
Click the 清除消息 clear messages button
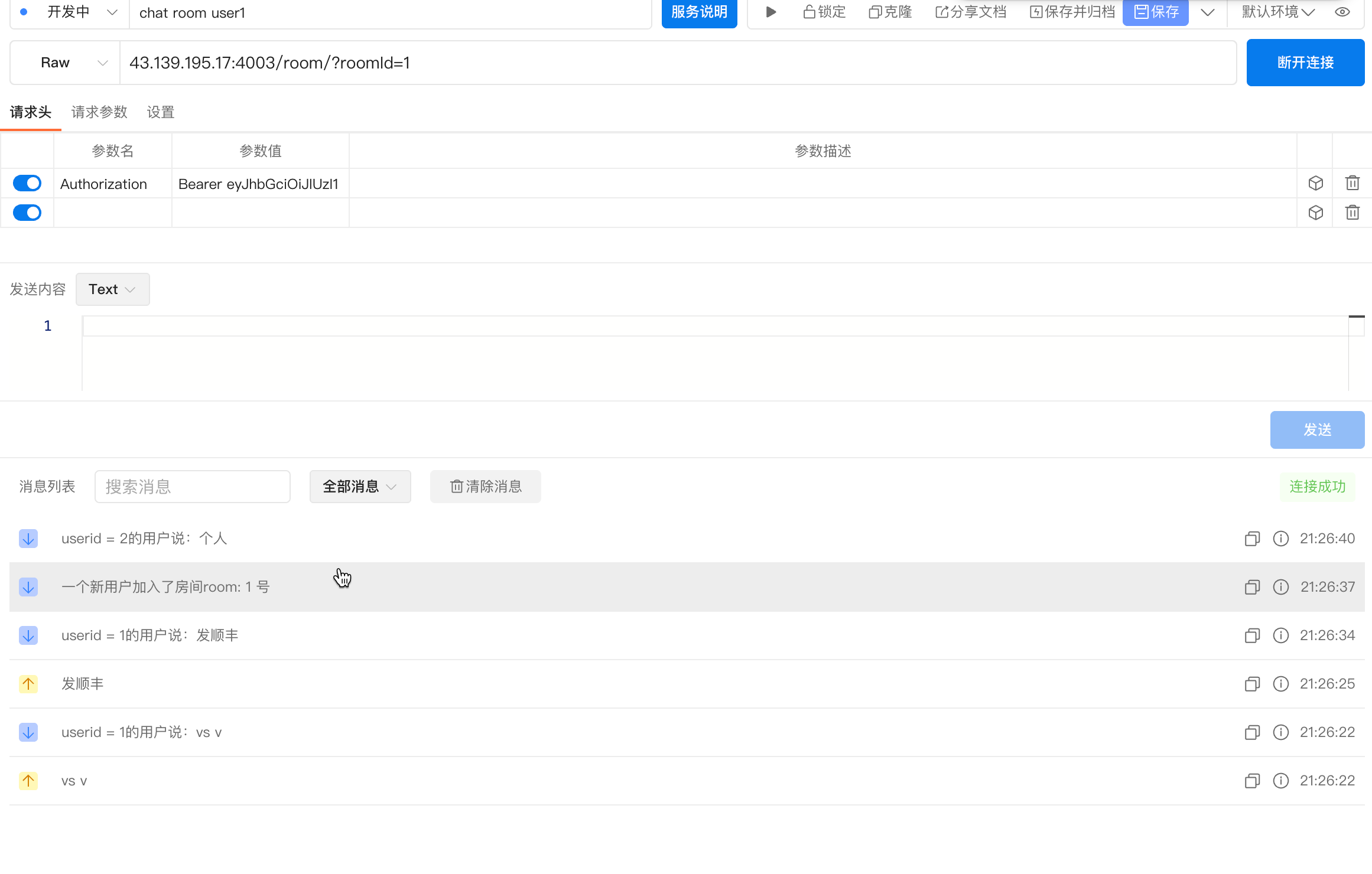[x=485, y=487]
